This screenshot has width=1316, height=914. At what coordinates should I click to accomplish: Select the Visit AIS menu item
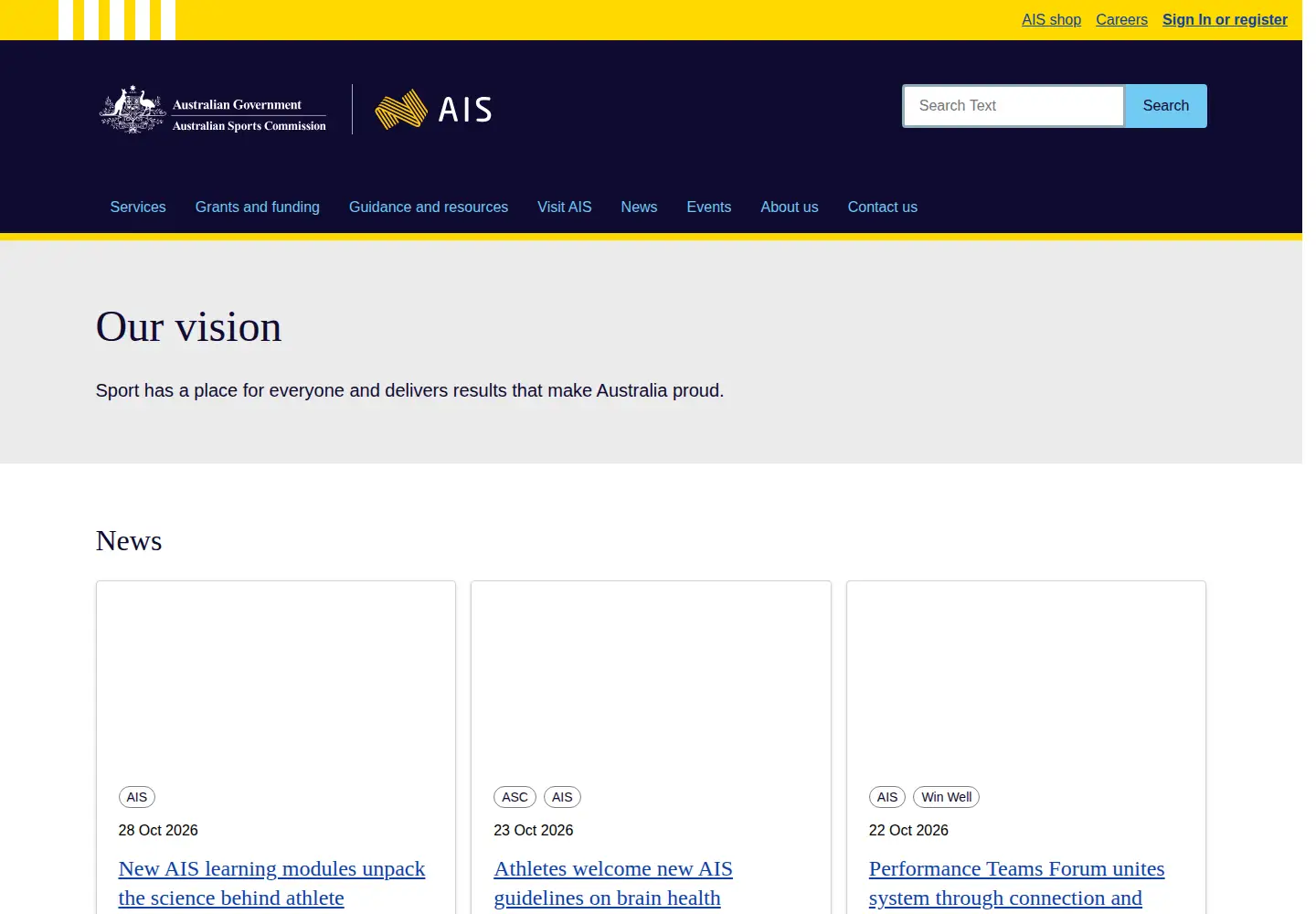click(565, 207)
